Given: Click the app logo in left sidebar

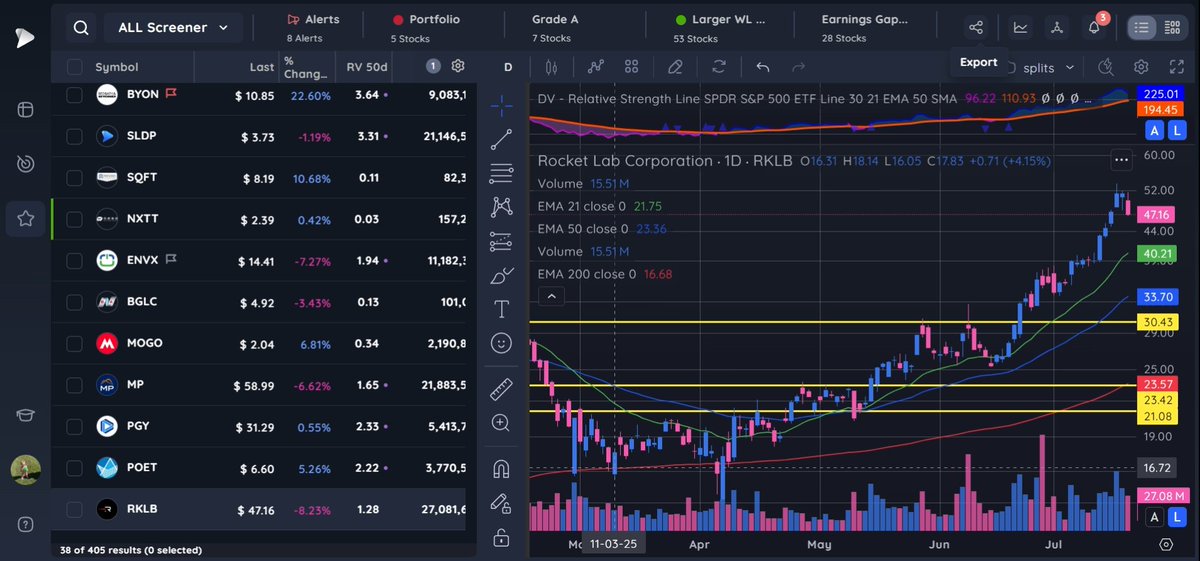Looking at the screenshot, I should (24, 37).
